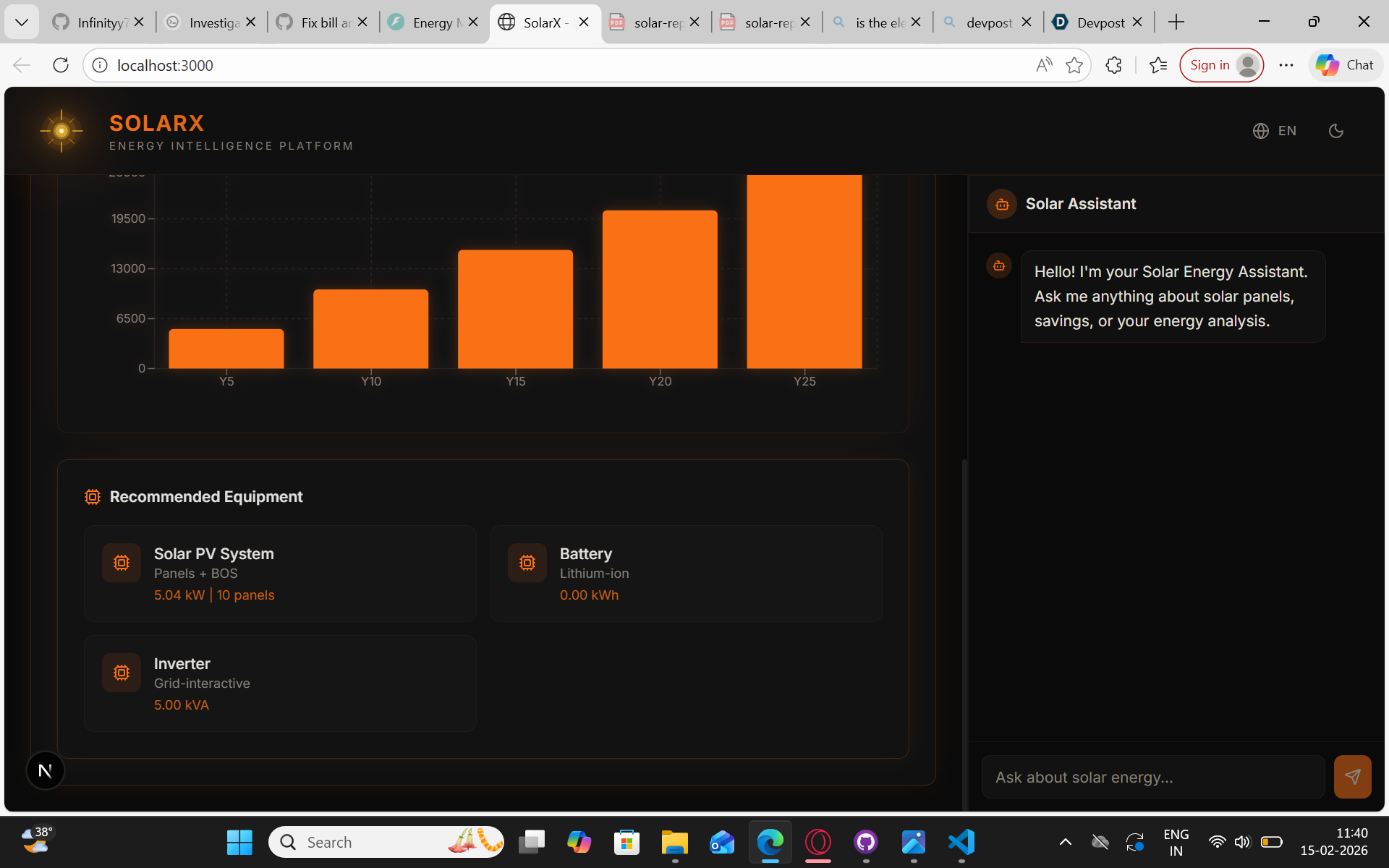
Task: Switch to the Fix bill GitHub tab
Action: (x=318, y=22)
